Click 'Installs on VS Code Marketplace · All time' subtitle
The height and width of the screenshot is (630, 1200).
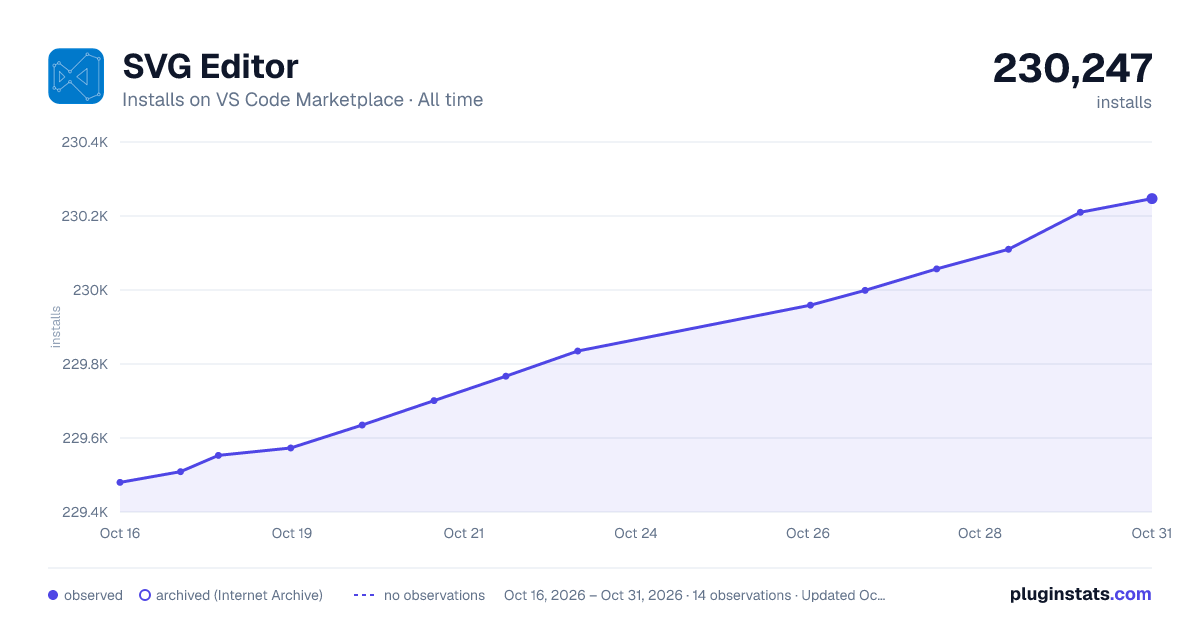[302, 100]
